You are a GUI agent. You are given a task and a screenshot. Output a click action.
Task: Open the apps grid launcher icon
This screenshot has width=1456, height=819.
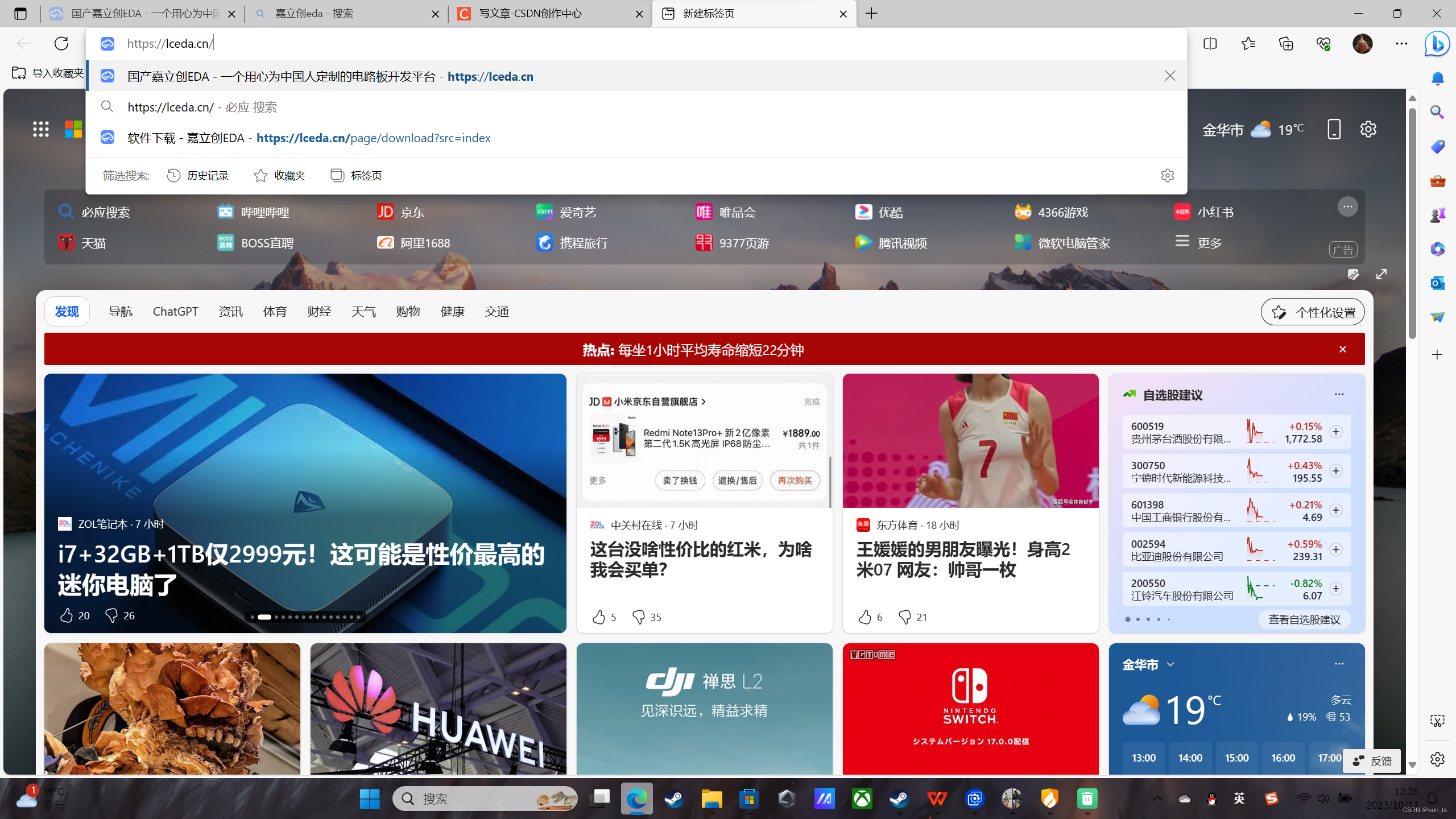point(40,129)
